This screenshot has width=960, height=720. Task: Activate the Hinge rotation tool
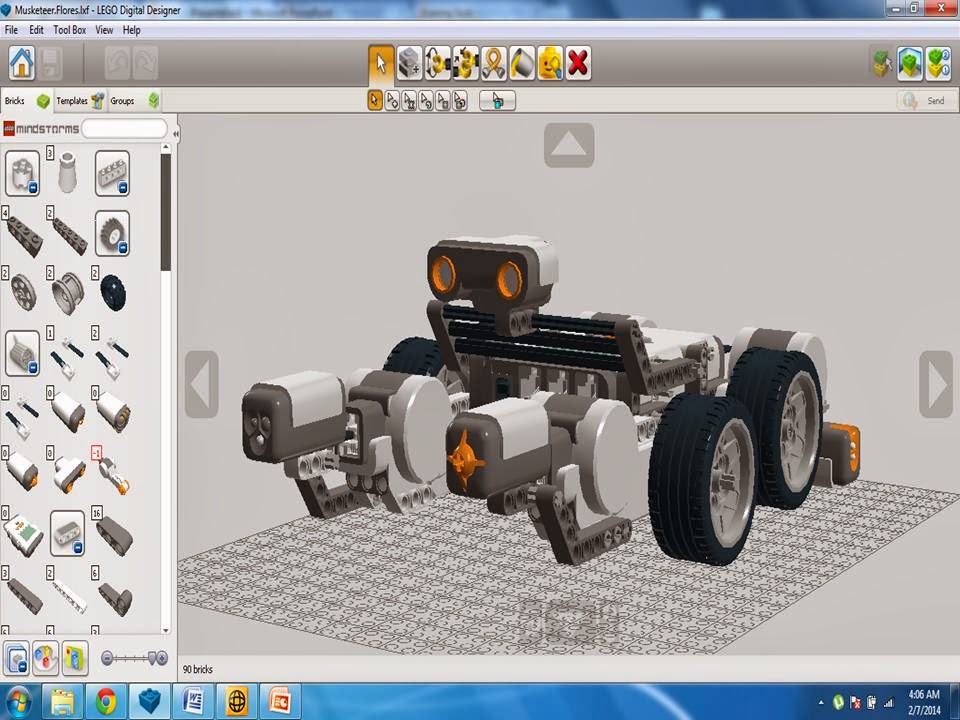pos(435,62)
